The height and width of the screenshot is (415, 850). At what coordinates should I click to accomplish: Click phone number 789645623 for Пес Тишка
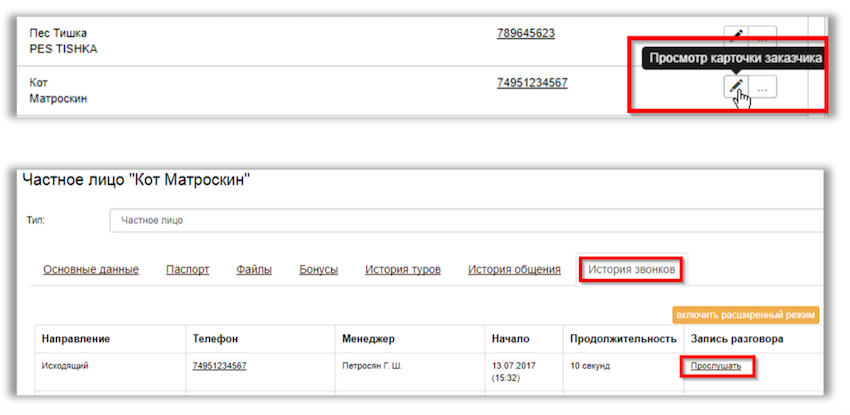(x=525, y=33)
